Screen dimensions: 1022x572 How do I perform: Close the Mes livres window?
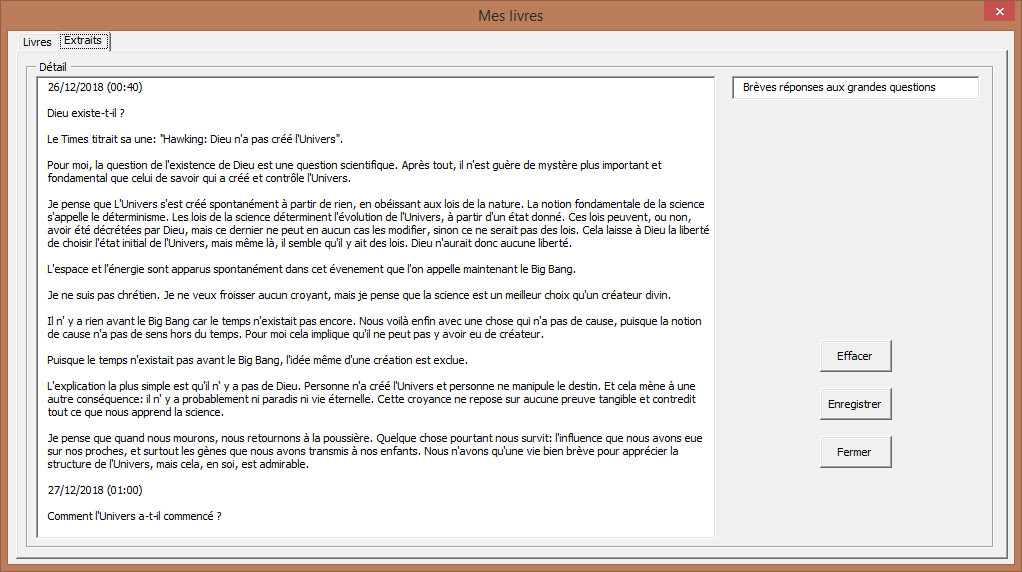pyautogui.click(x=1000, y=11)
